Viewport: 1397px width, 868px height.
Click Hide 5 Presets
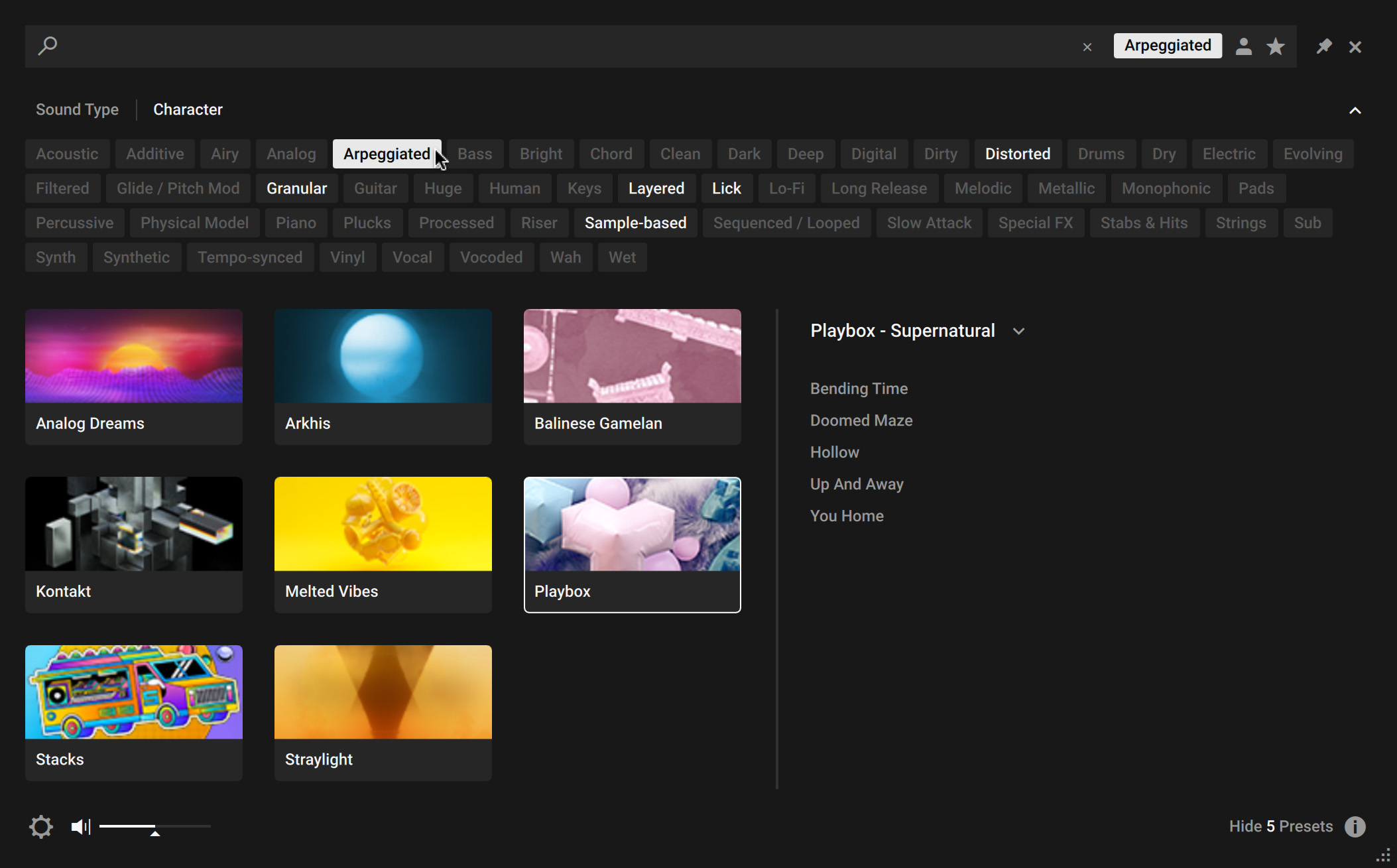point(1280,826)
